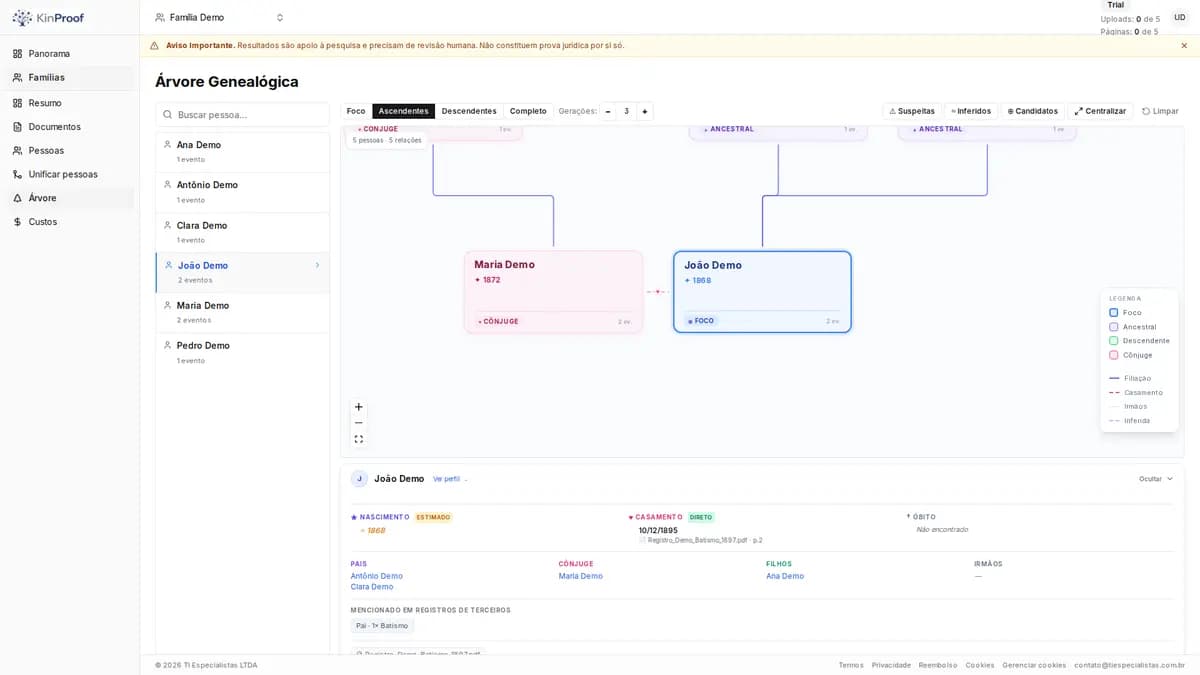Click the warning triangle icon in banner

[x=154, y=45]
